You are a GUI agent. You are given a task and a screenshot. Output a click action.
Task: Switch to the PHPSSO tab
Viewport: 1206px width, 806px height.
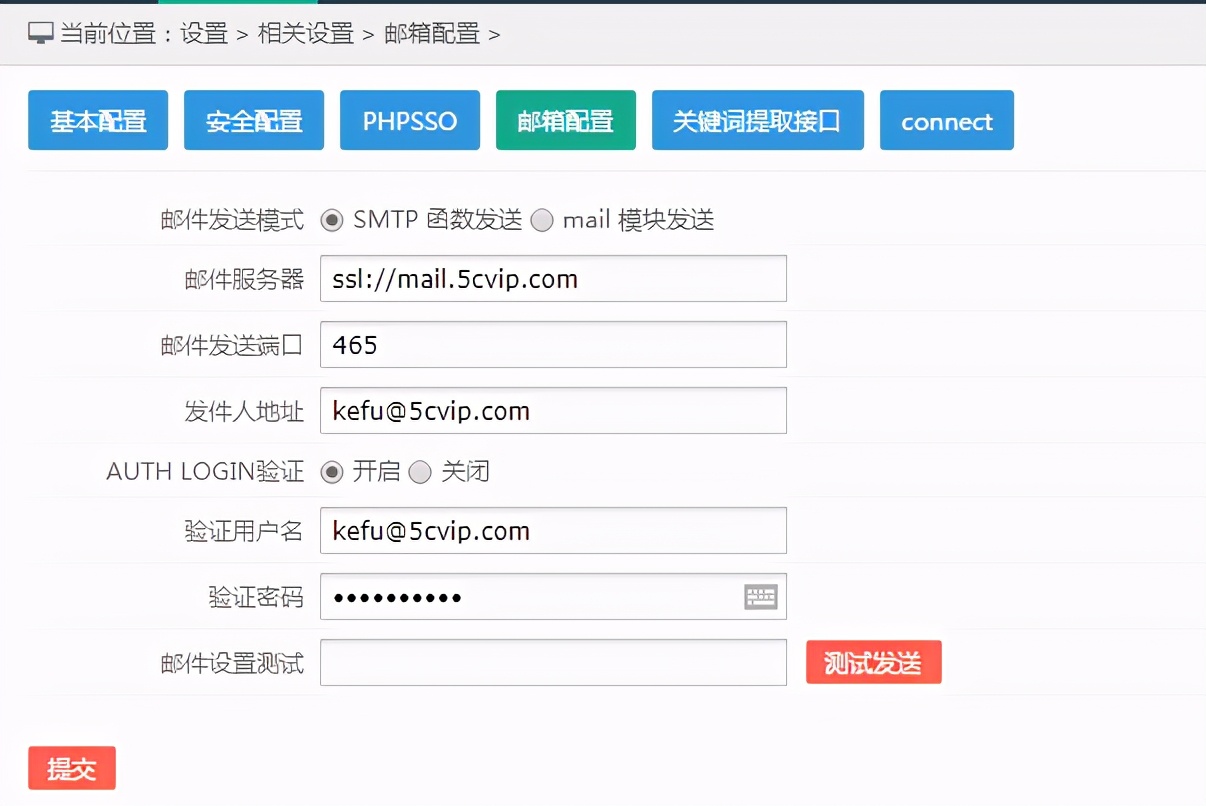click(409, 120)
